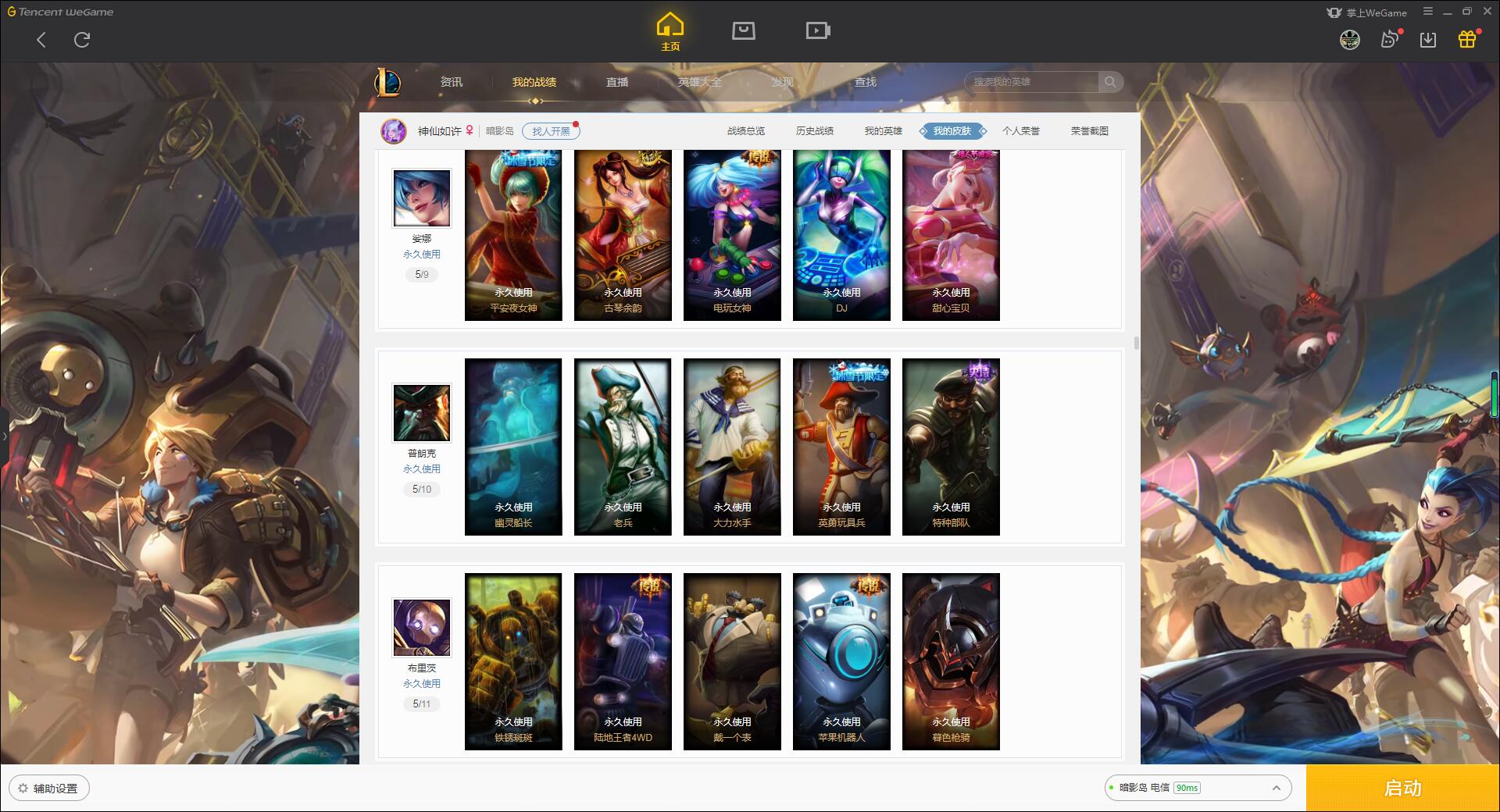The width and height of the screenshot is (1500, 812).
Task: Click the 找人开黑 button
Action: (551, 131)
